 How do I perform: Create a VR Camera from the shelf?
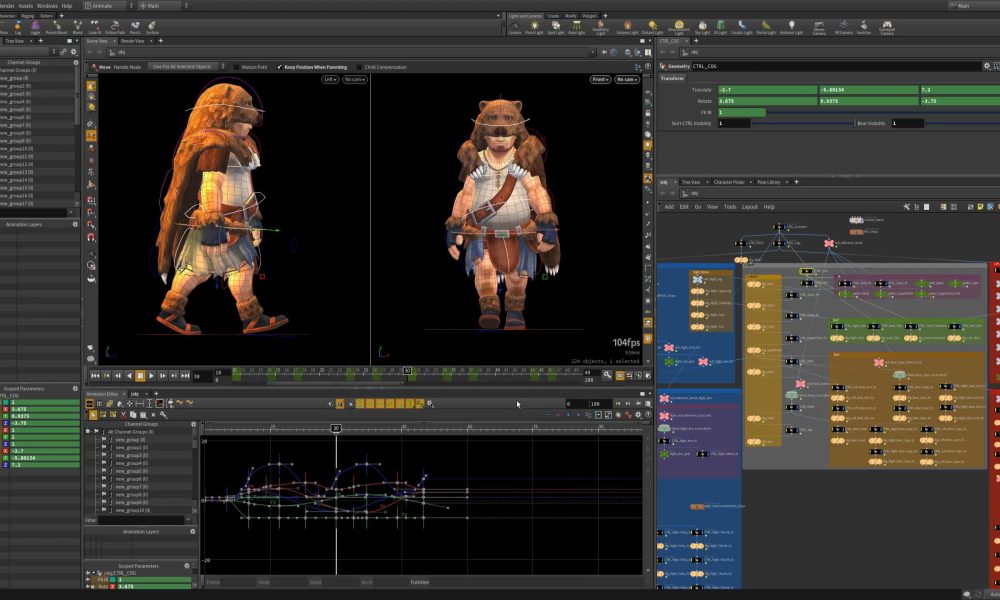[x=844, y=27]
